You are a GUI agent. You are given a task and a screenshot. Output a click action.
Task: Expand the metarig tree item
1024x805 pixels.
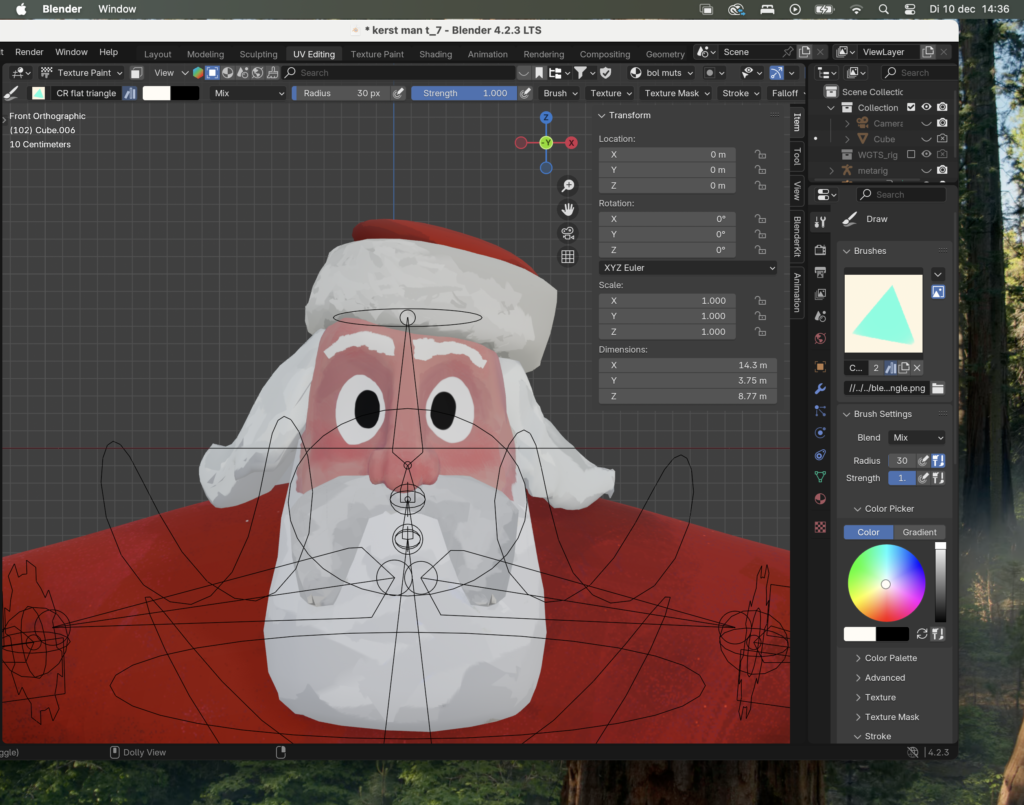[831, 170]
